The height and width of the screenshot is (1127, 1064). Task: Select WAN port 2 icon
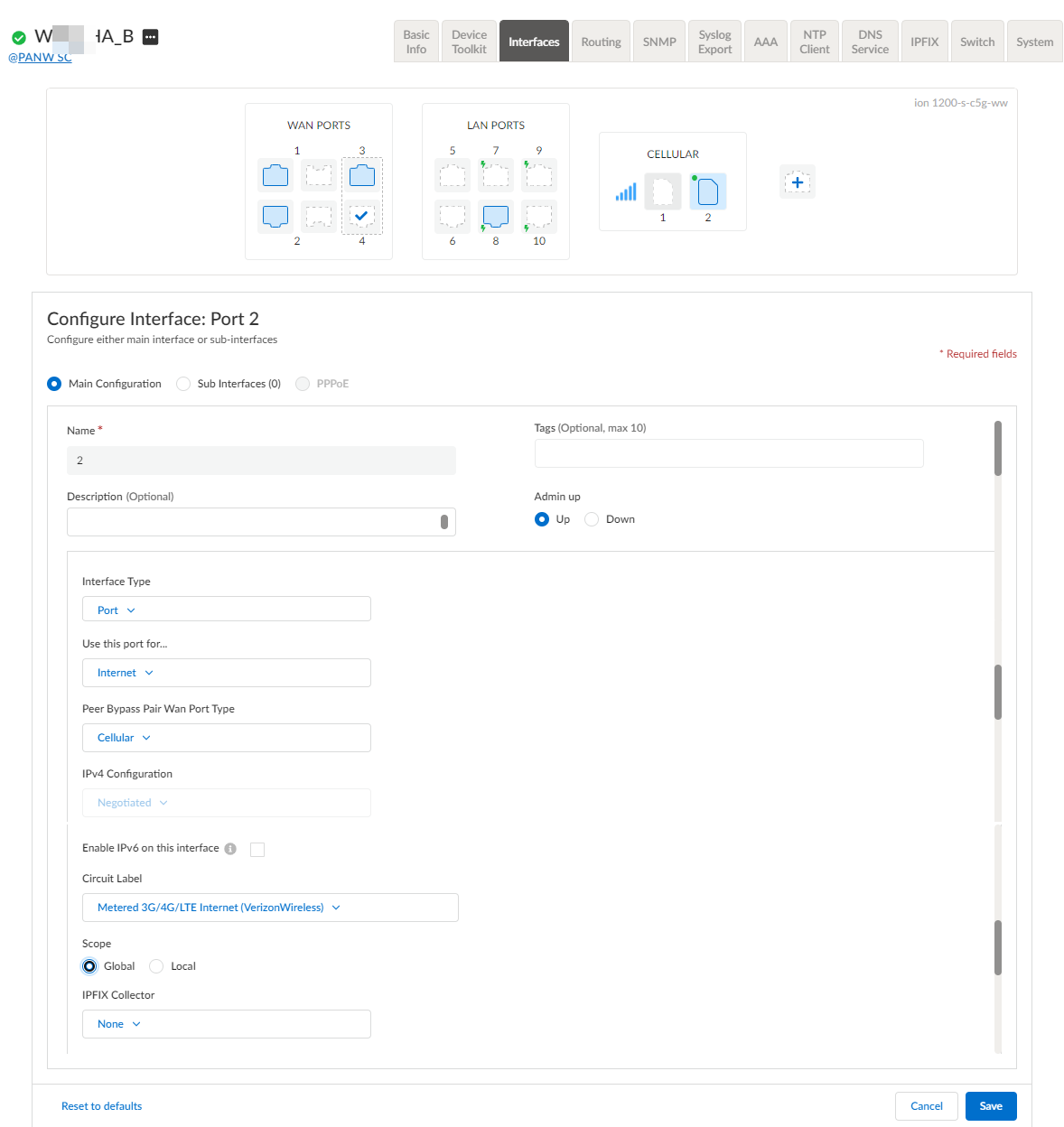(x=275, y=216)
